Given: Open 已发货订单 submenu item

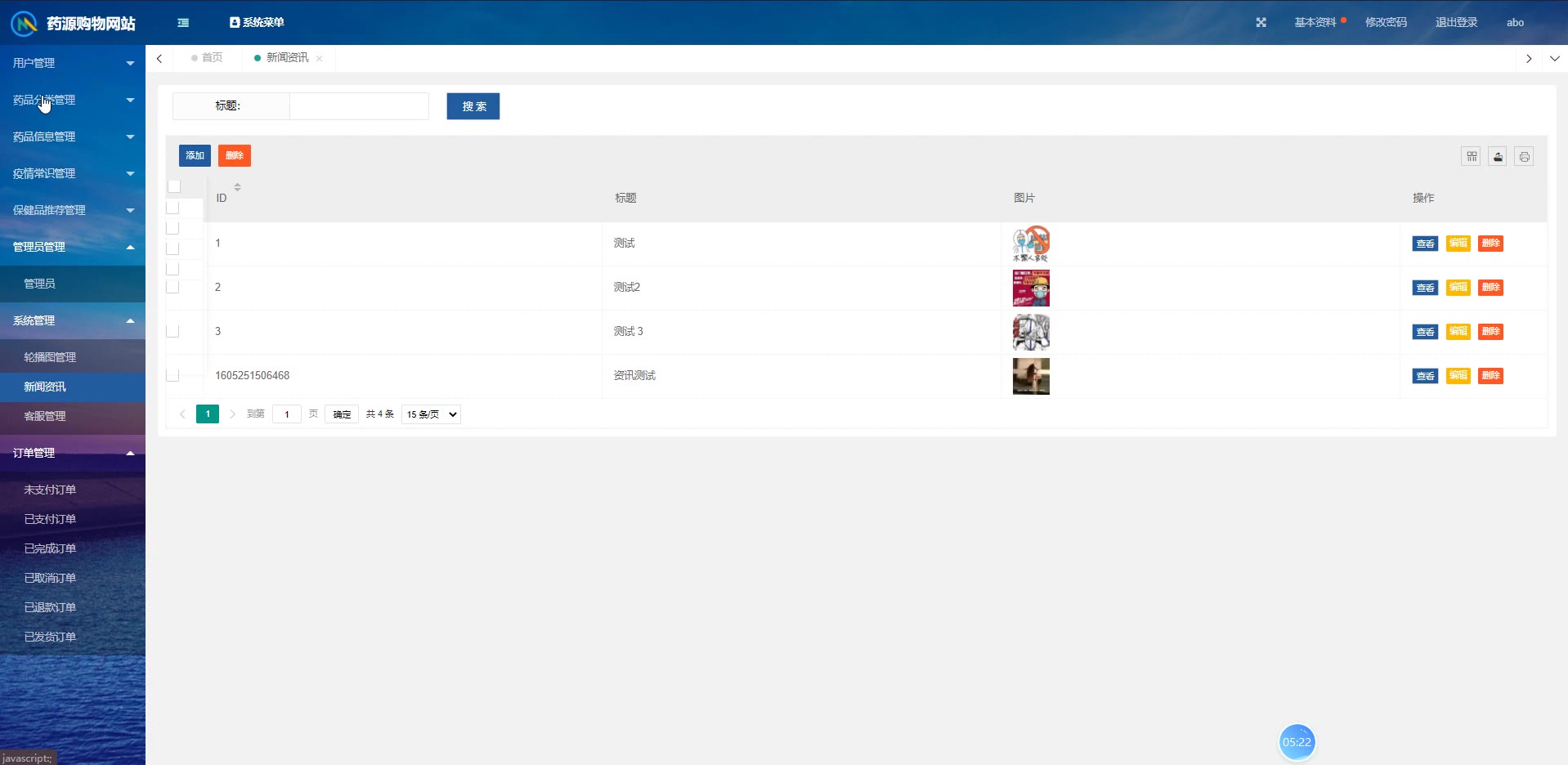Looking at the screenshot, I should click(73, 637).
